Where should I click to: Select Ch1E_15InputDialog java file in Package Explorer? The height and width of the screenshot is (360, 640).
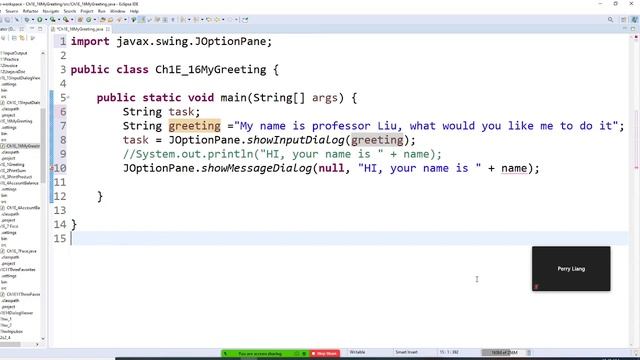(20, 102)
